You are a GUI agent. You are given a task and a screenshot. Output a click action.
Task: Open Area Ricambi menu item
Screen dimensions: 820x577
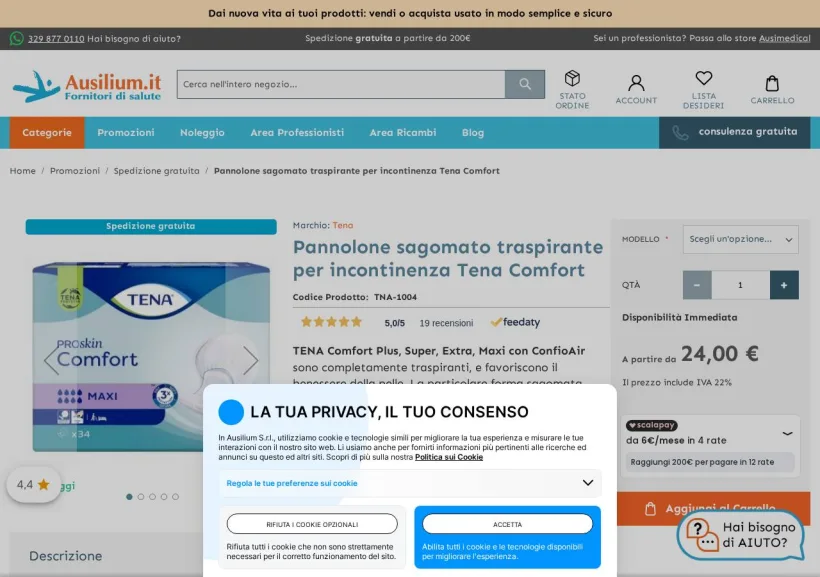click(x=403, y=133)
